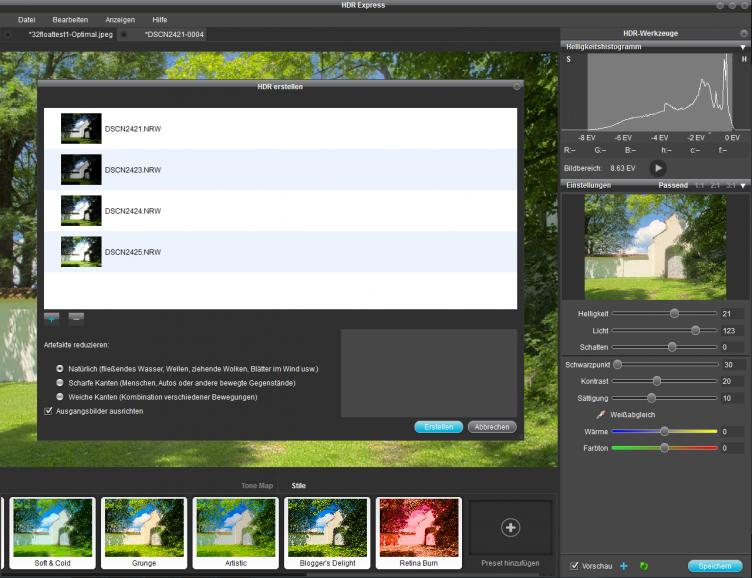752x578 pixels.
Task: Close the 32floattest1-Optimal.jpeg tab
Action: click(x=8, y=35)
